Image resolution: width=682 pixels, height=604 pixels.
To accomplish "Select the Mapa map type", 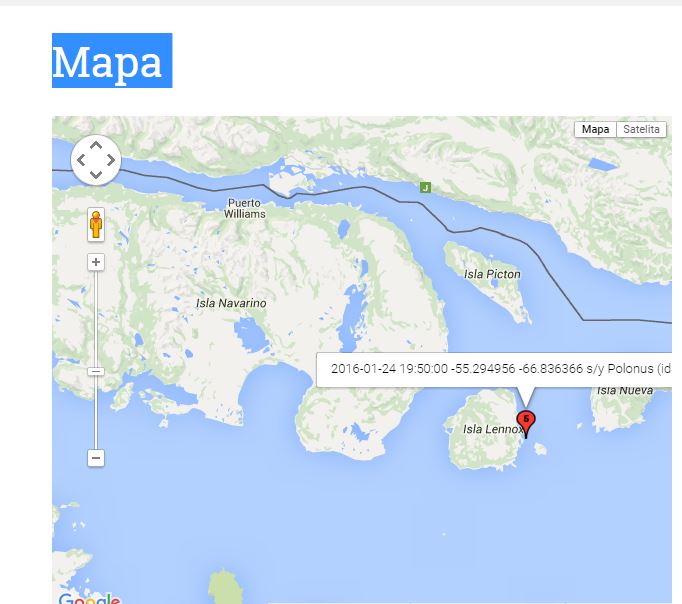I will pos(595,129).
